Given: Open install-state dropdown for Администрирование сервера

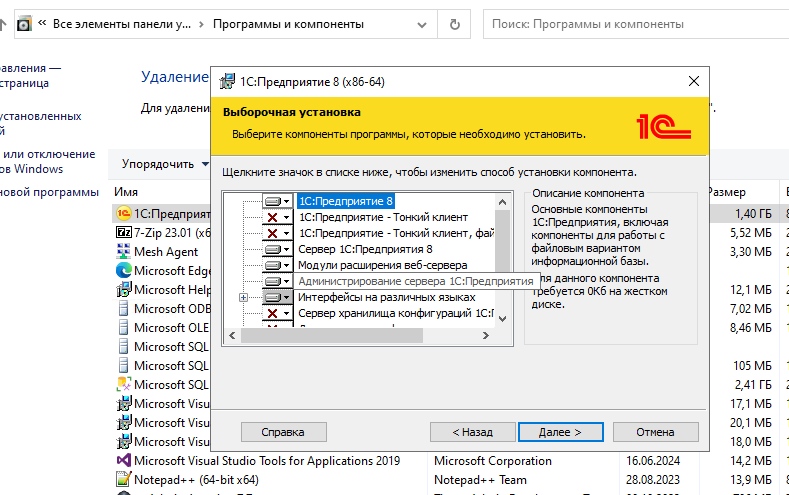Looking at the screenshot, I should coord(277,281).
